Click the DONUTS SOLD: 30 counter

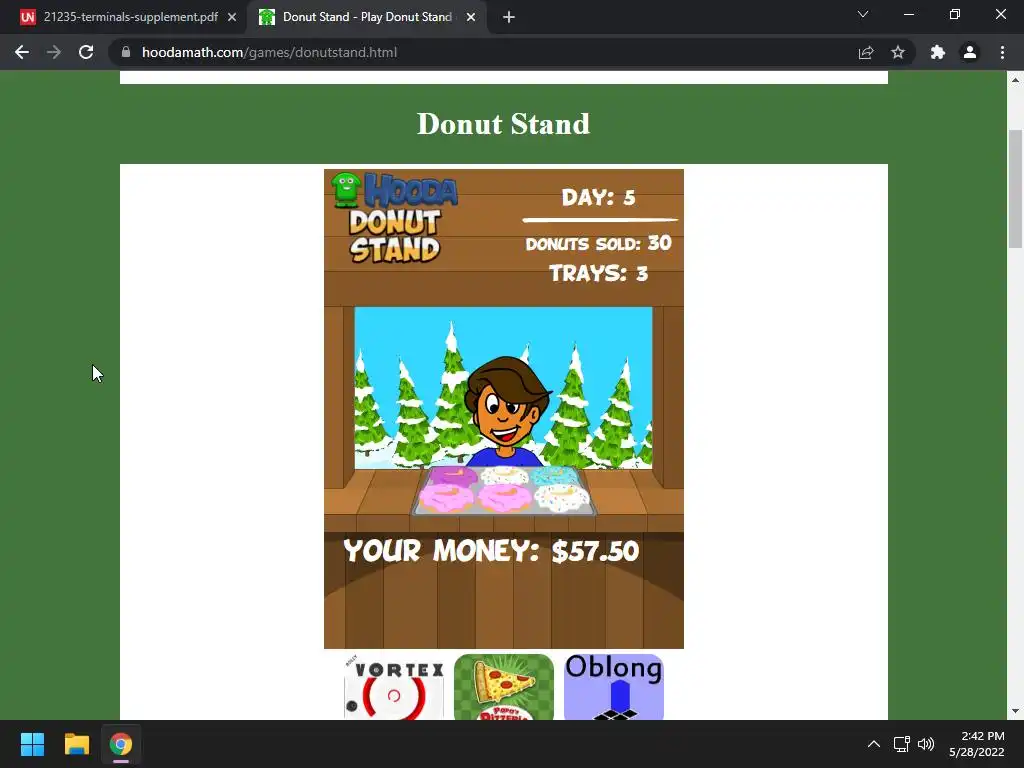tap(598, 244)
